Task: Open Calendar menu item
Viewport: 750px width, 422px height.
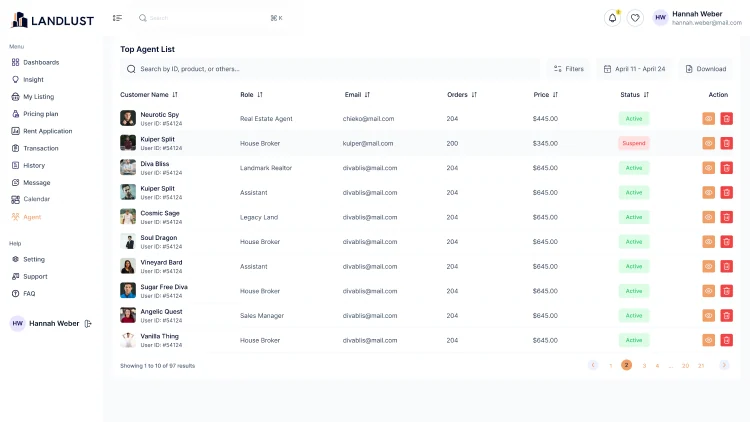Action: [31, 199]
